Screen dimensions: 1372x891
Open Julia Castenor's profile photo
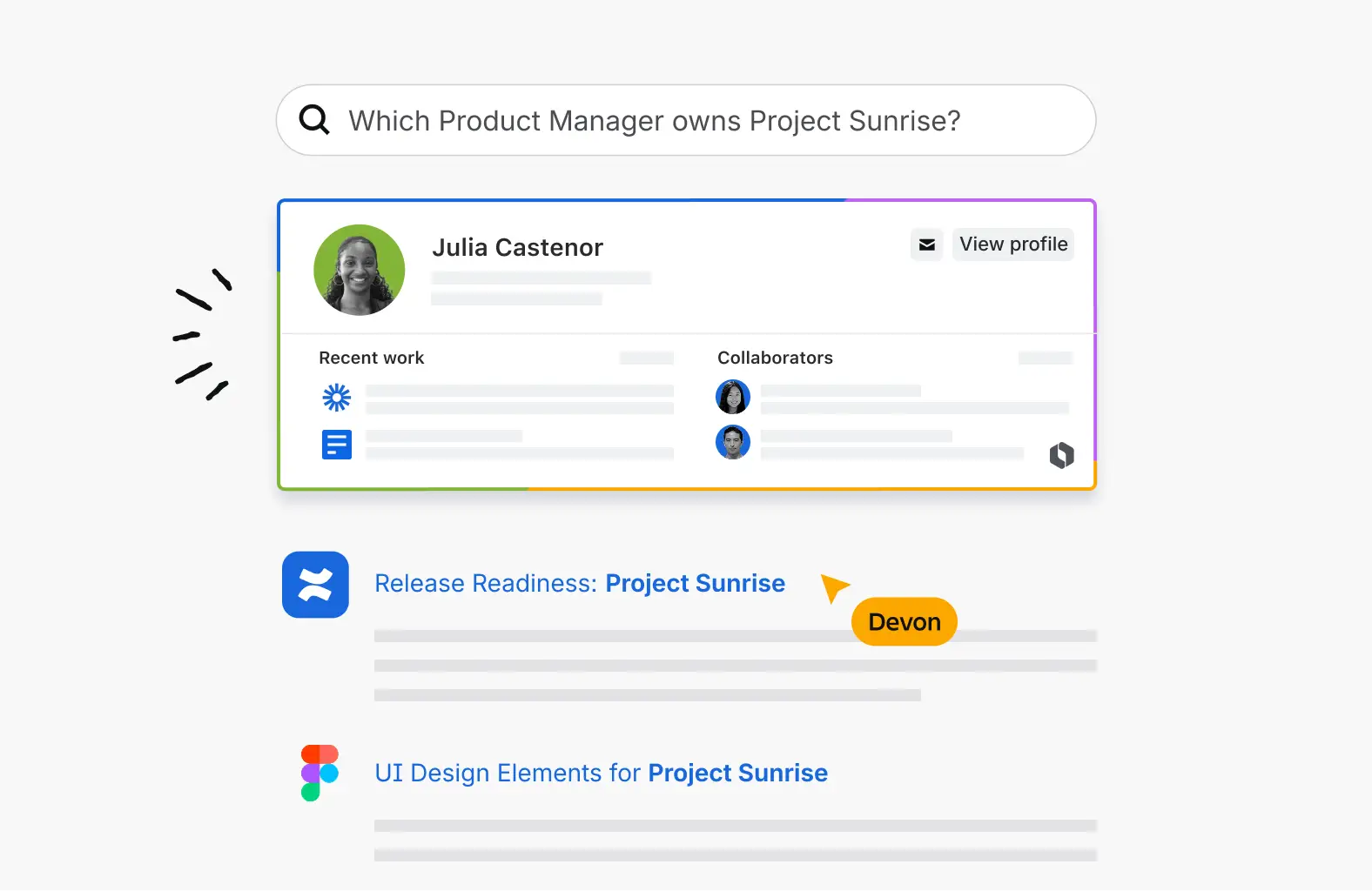(x=359, y=270)
